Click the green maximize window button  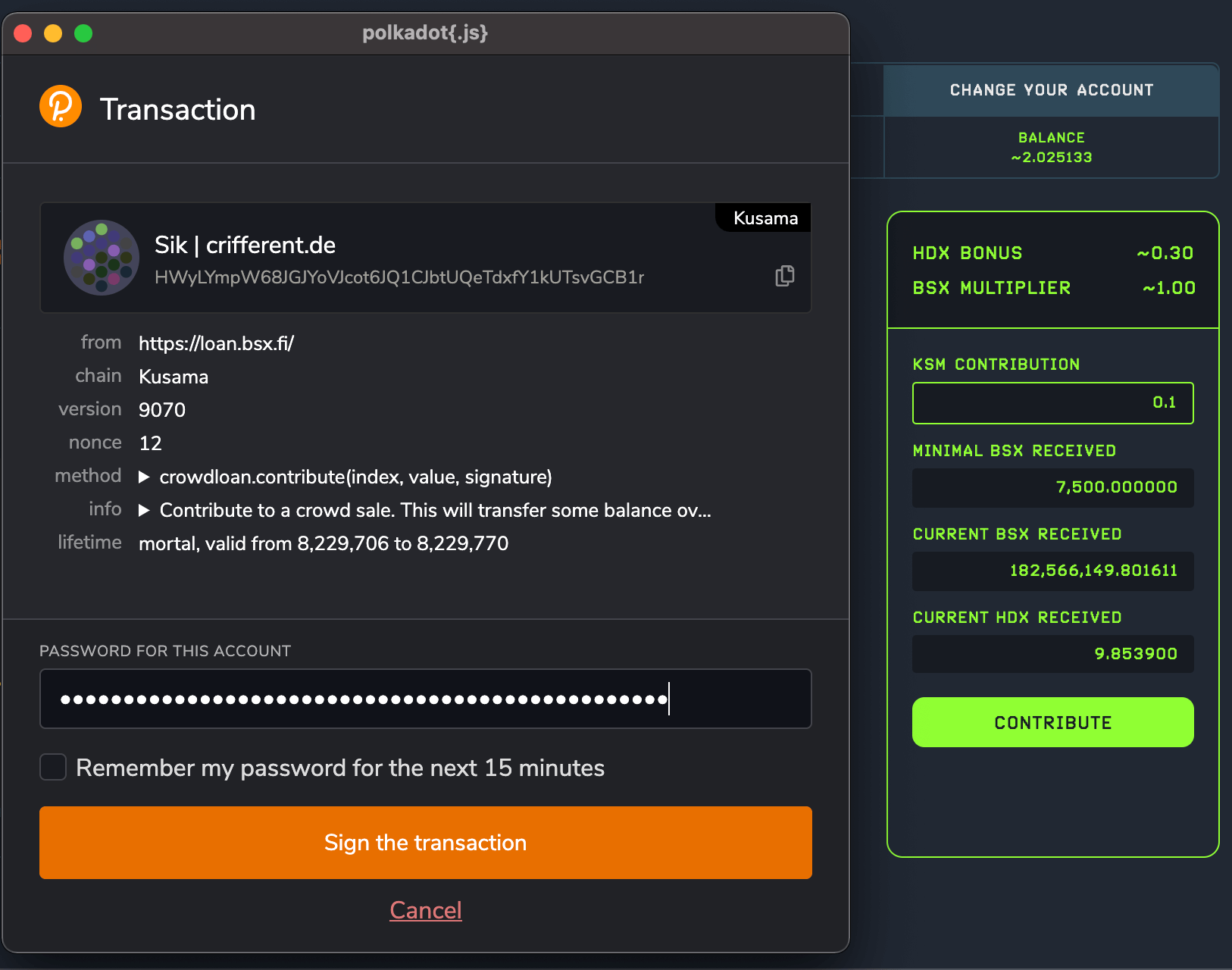pos(83,33)
